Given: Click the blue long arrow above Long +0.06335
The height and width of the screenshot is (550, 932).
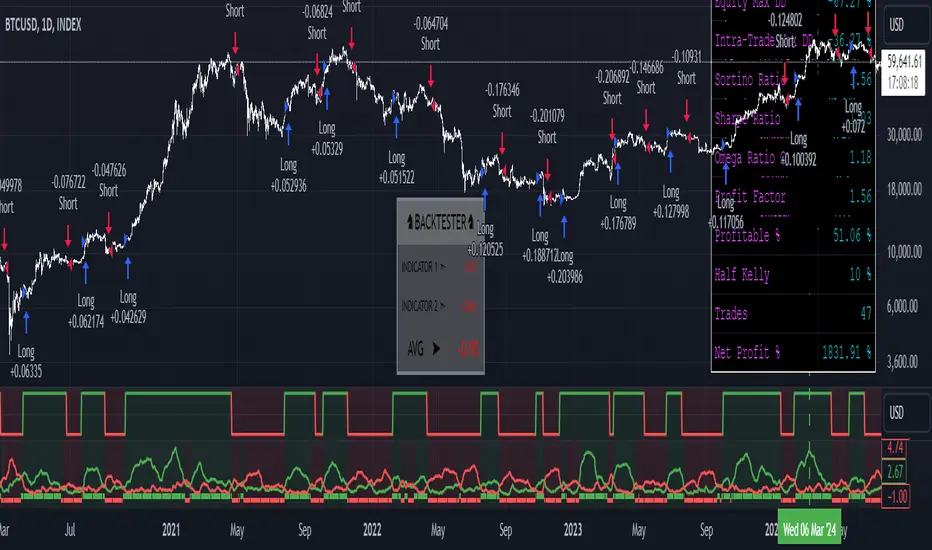Looking at the screenshot, I should tap(26, 323).
